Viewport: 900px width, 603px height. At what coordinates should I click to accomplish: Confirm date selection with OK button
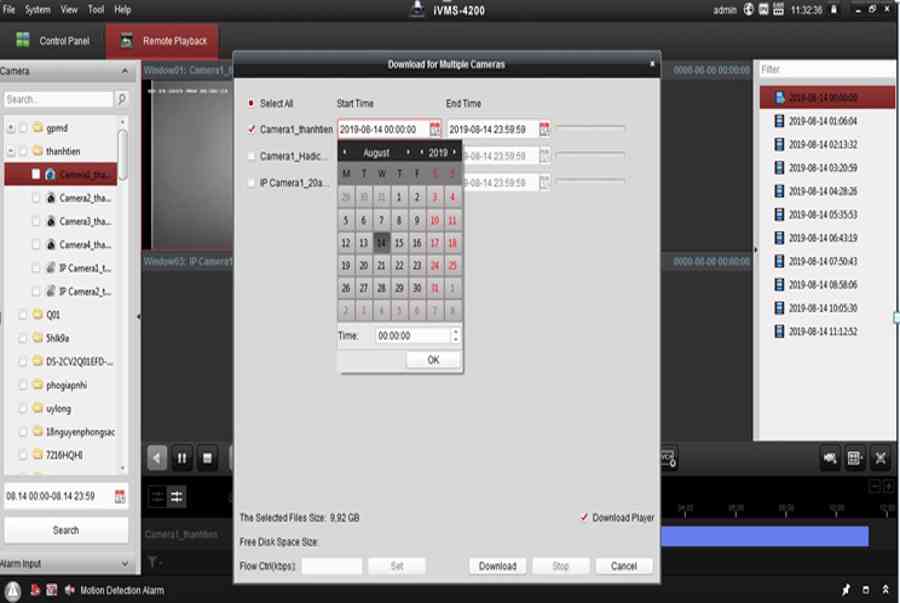tap(432, 359)
